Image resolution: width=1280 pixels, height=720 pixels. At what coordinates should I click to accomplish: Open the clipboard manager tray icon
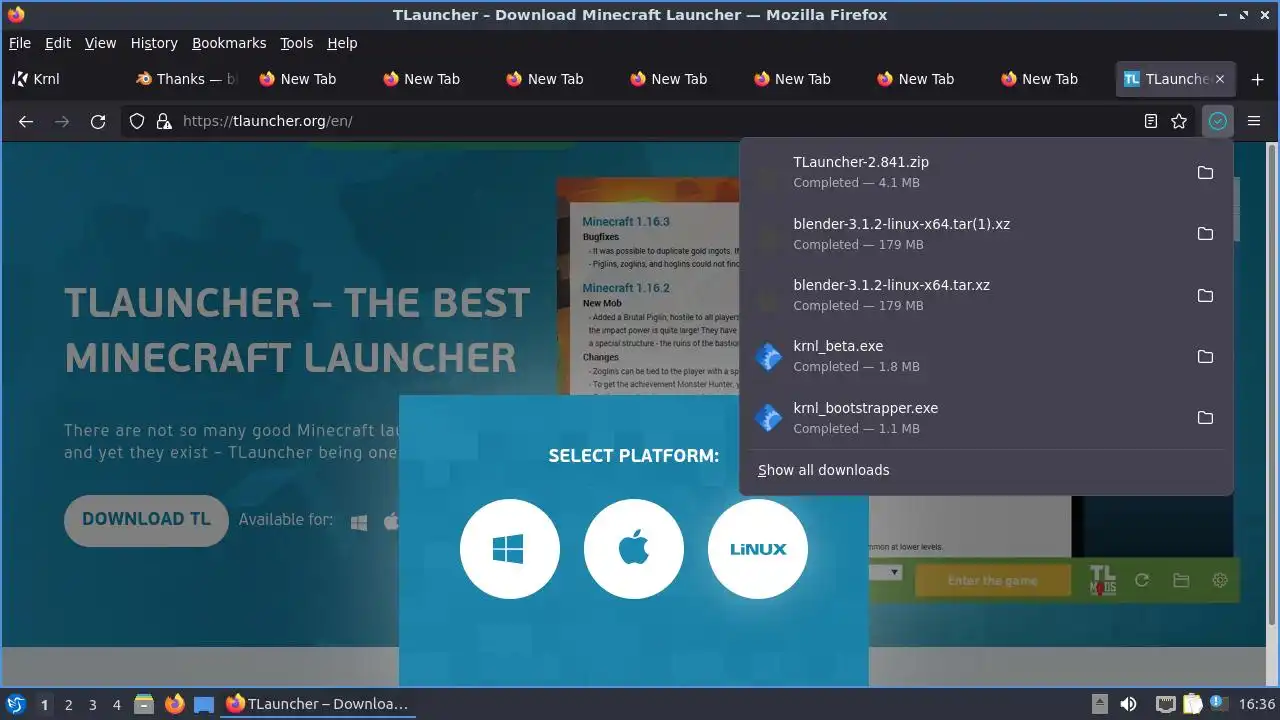[x=1192, y=704]
